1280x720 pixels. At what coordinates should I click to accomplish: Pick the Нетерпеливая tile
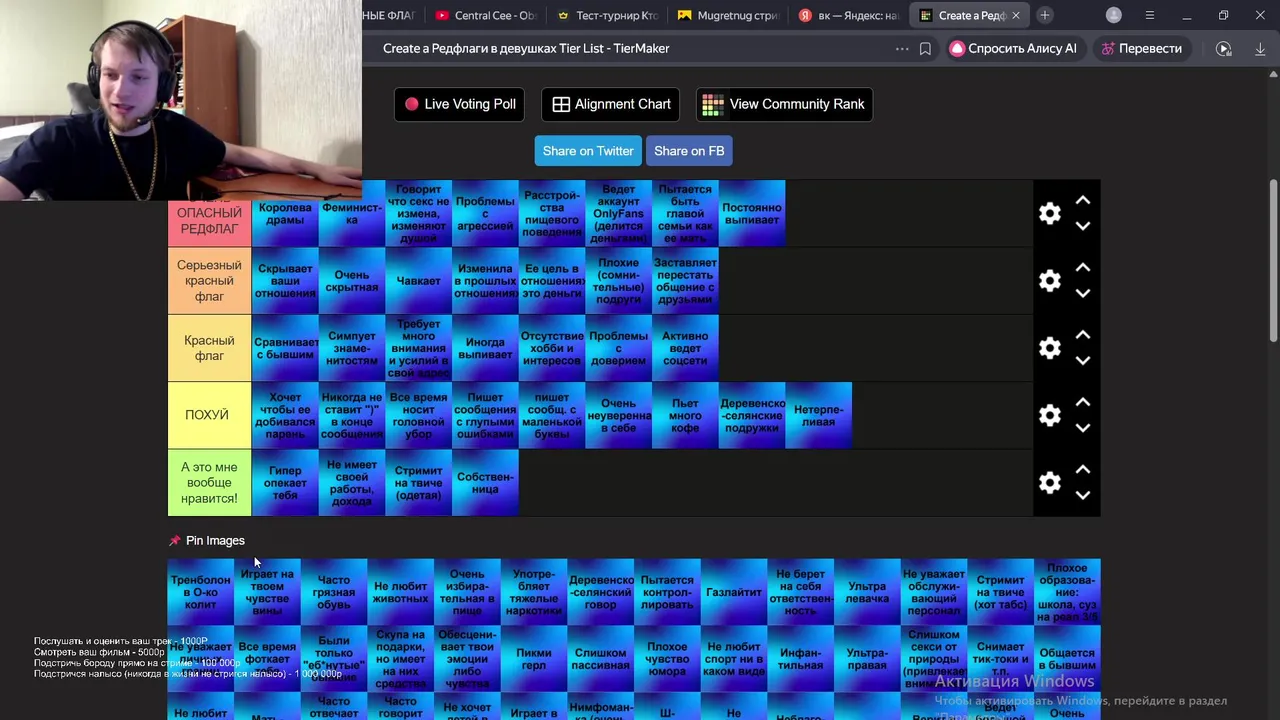[x=819, y=415]
